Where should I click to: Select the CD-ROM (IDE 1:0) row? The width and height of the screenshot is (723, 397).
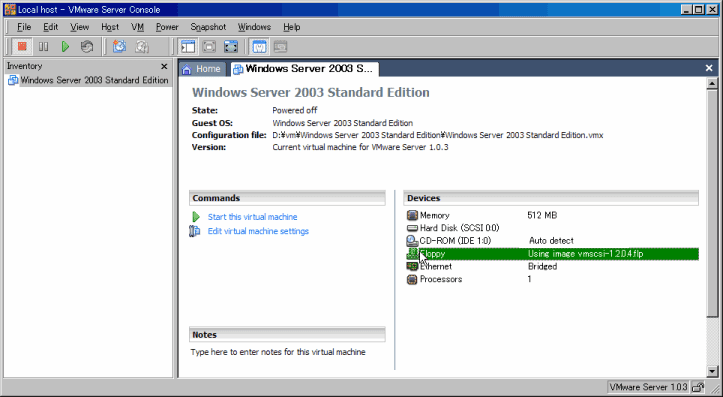click(x=552, y=241)
